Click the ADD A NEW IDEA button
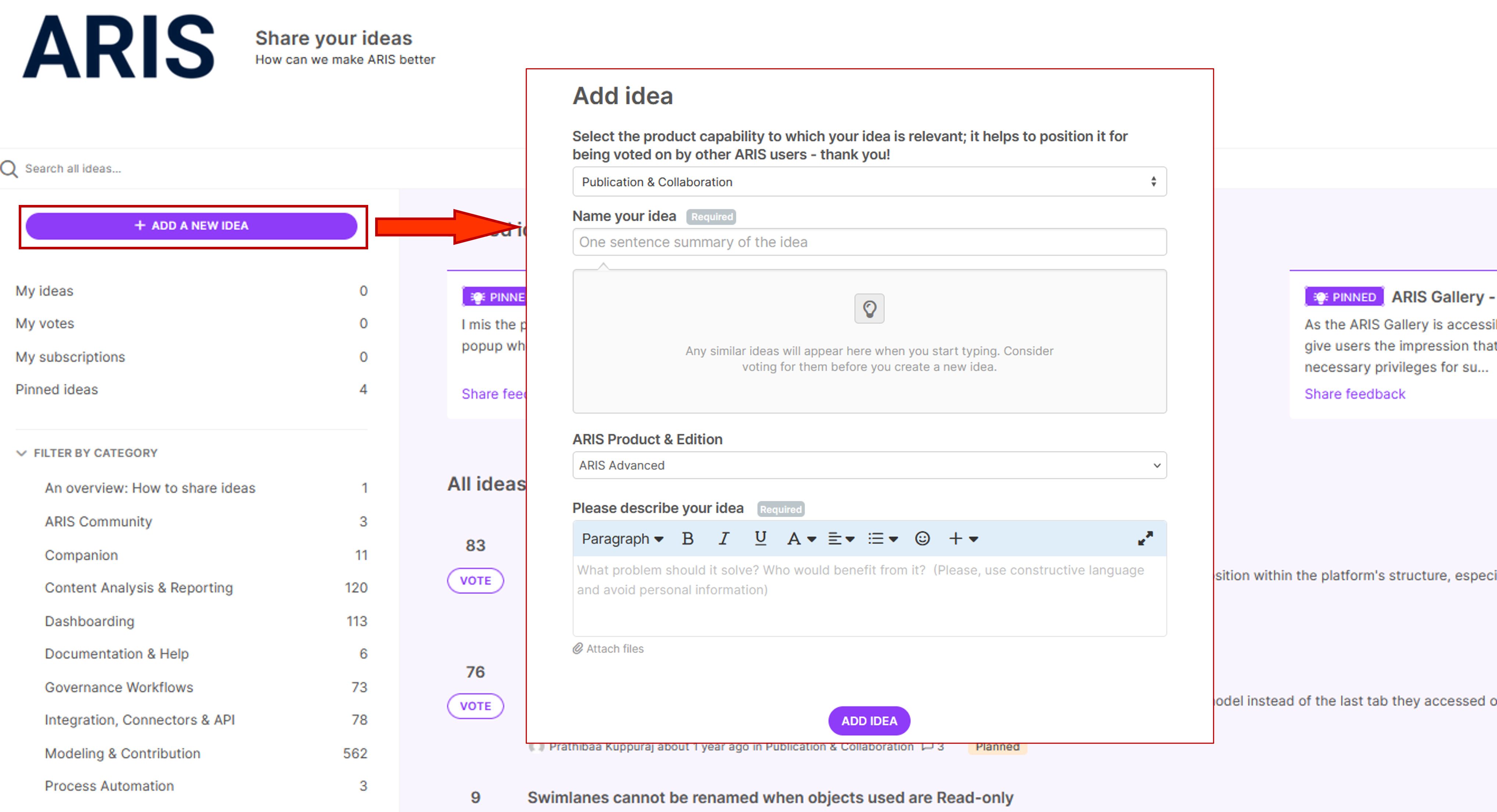The width and height of the screenshot is (1497, 812). tap(192, 225)
